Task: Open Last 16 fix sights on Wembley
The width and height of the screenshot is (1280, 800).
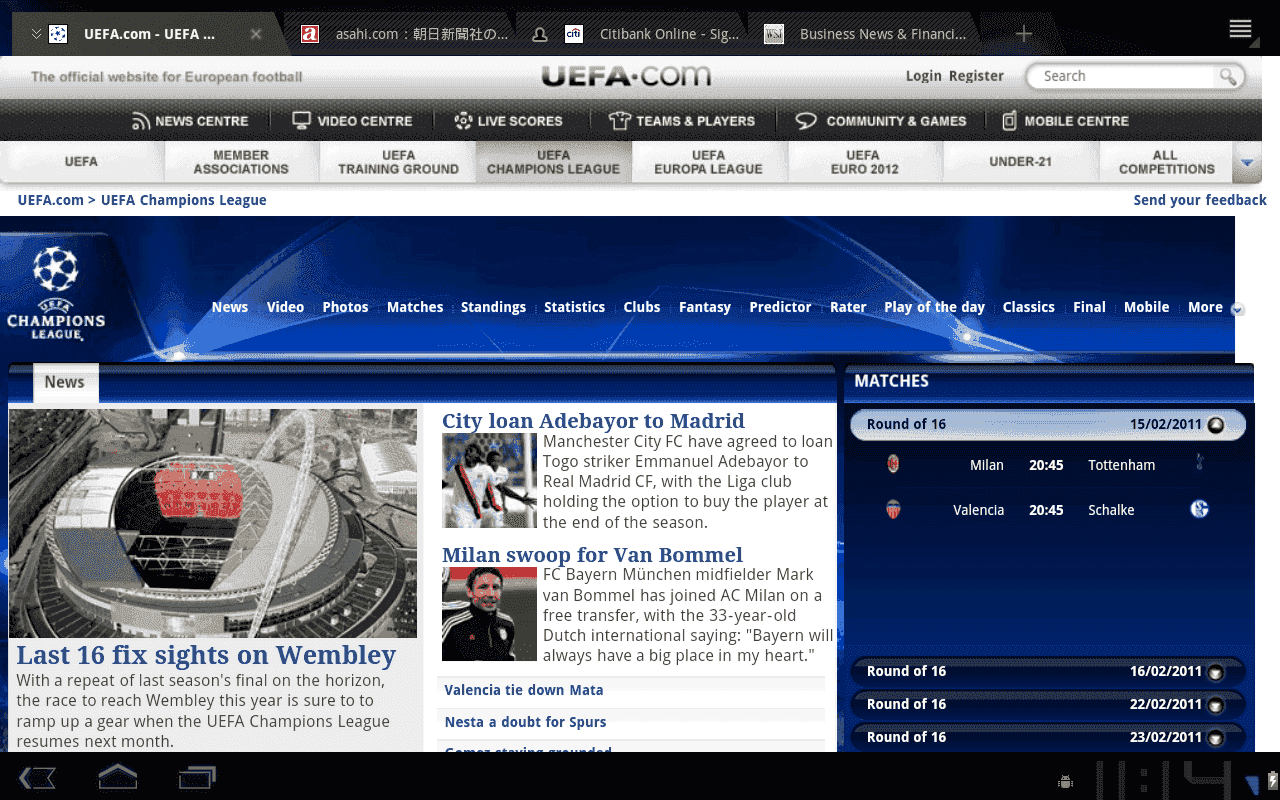Action: [206, 655]
